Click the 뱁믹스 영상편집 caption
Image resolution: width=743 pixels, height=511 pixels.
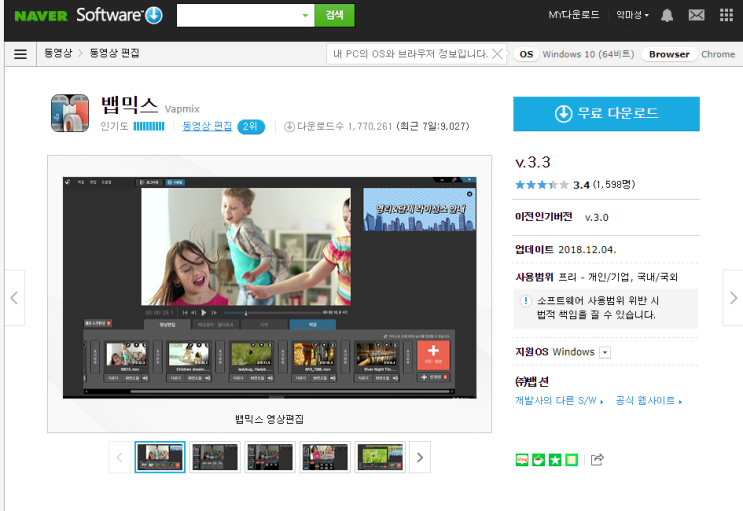pos(270,419)
